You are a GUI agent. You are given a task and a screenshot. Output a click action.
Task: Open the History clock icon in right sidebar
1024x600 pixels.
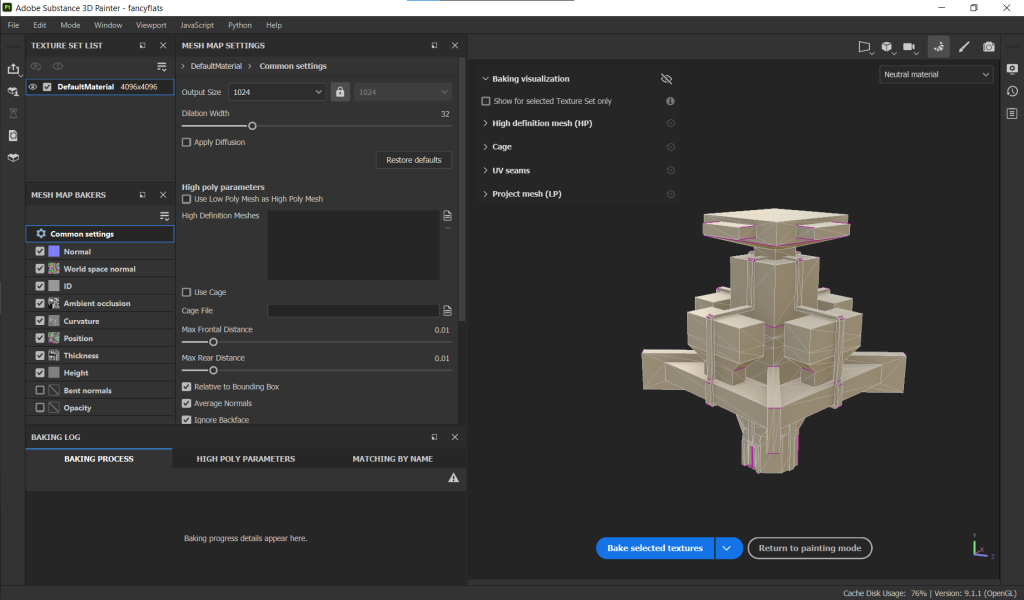pos(1012,91)
